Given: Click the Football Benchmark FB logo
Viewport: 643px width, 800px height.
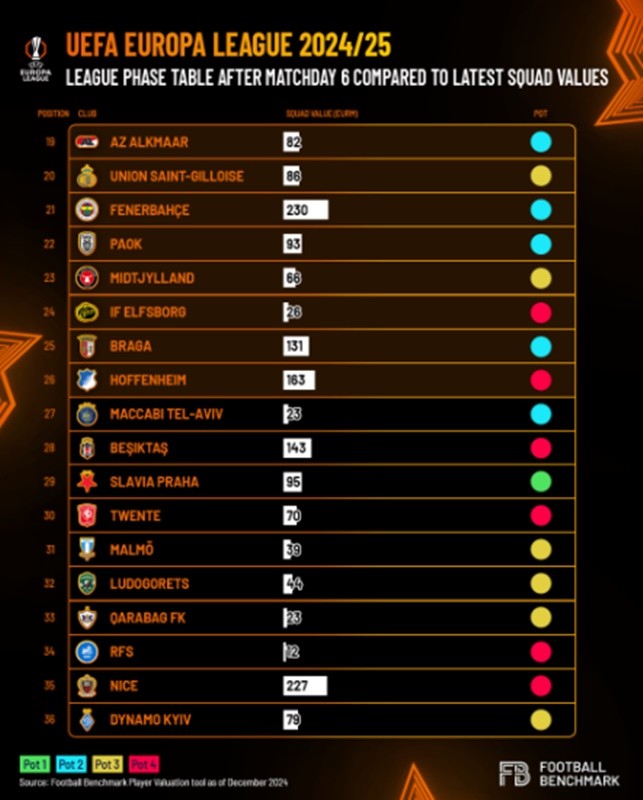Looking at the screenshot, I should coord(514,773).
